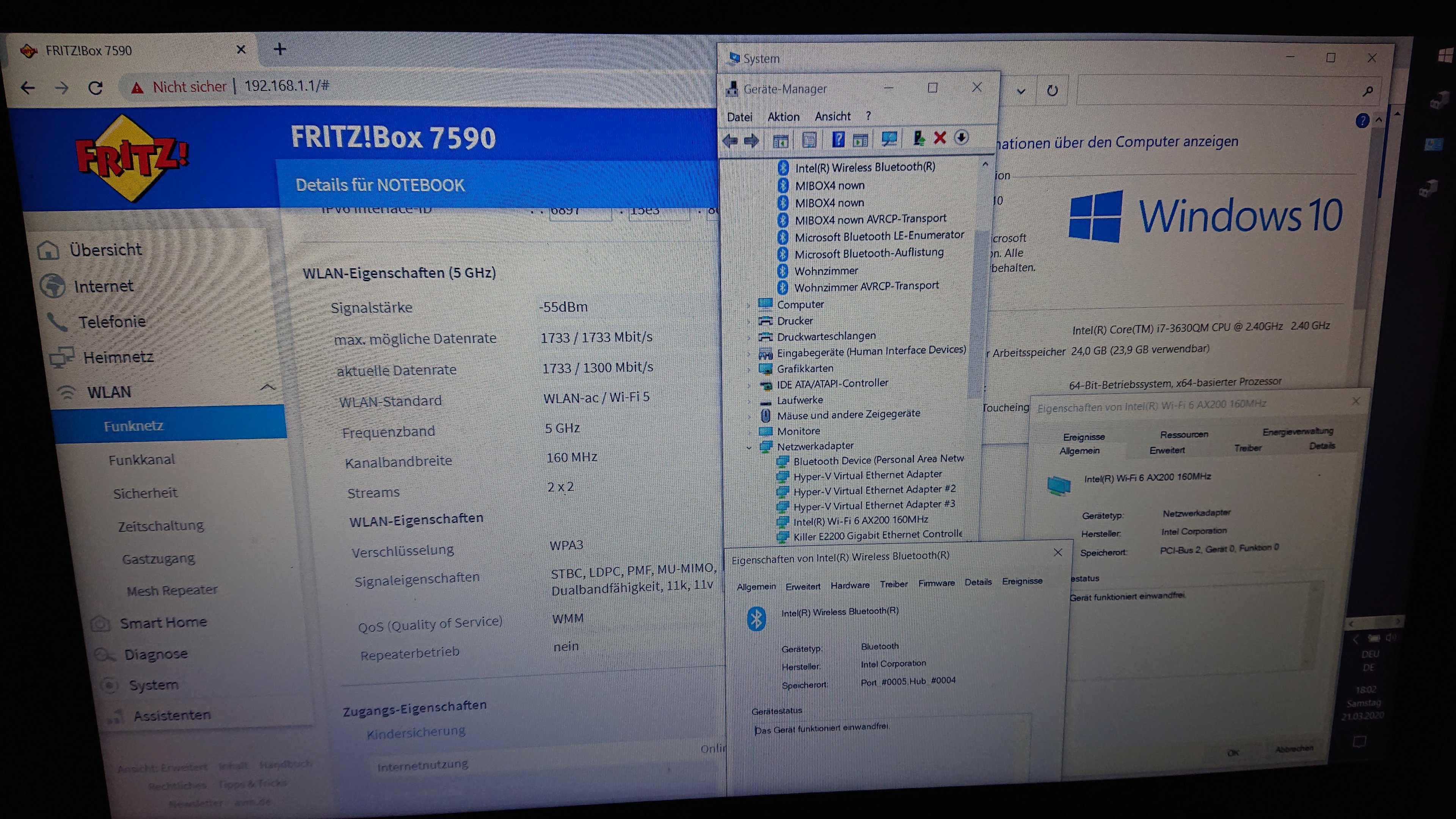
Task: Click the browser reload page icon
Action: tap(96, 88)
